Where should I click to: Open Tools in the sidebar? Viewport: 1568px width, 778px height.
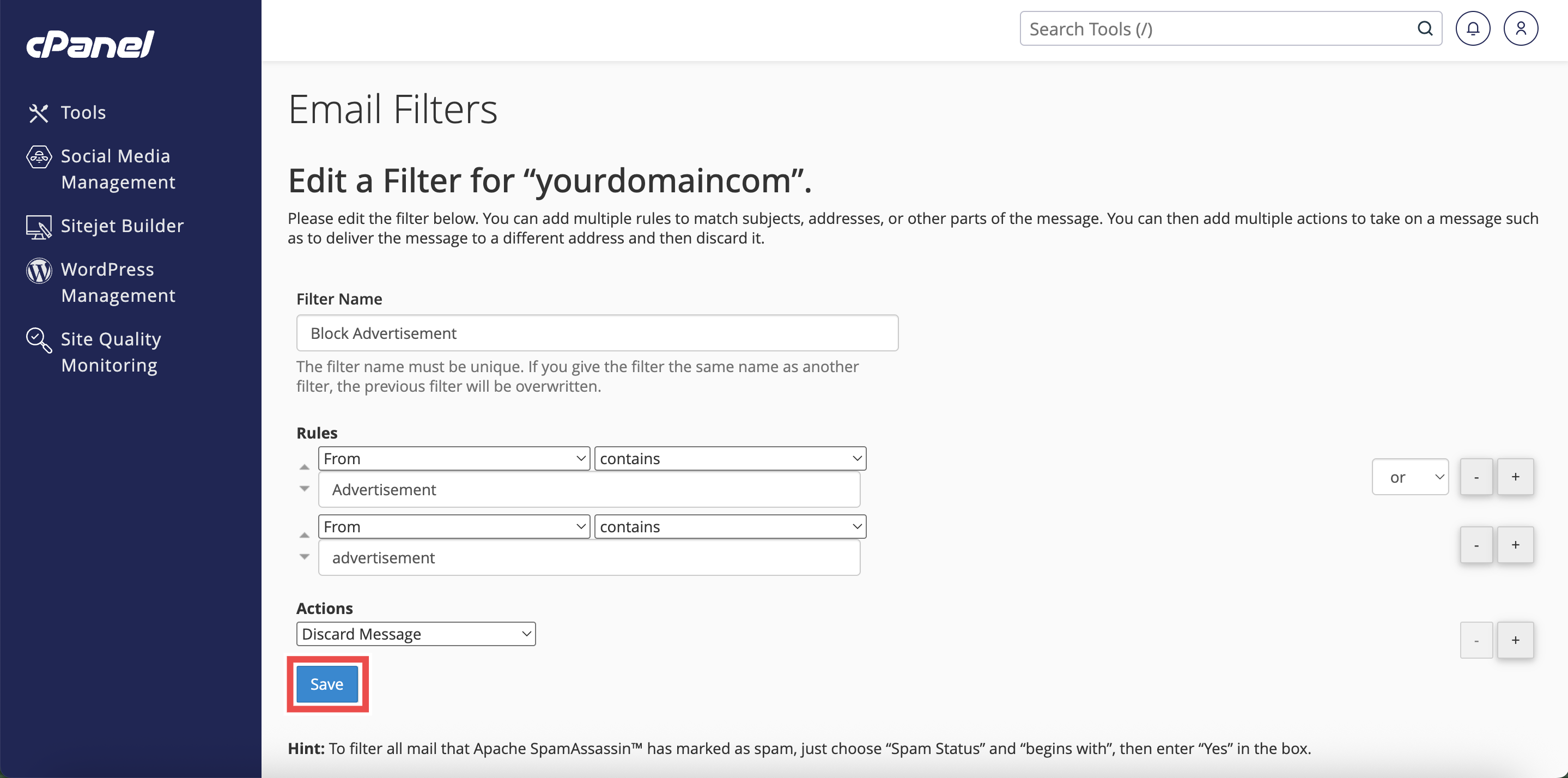click(83, 113)
